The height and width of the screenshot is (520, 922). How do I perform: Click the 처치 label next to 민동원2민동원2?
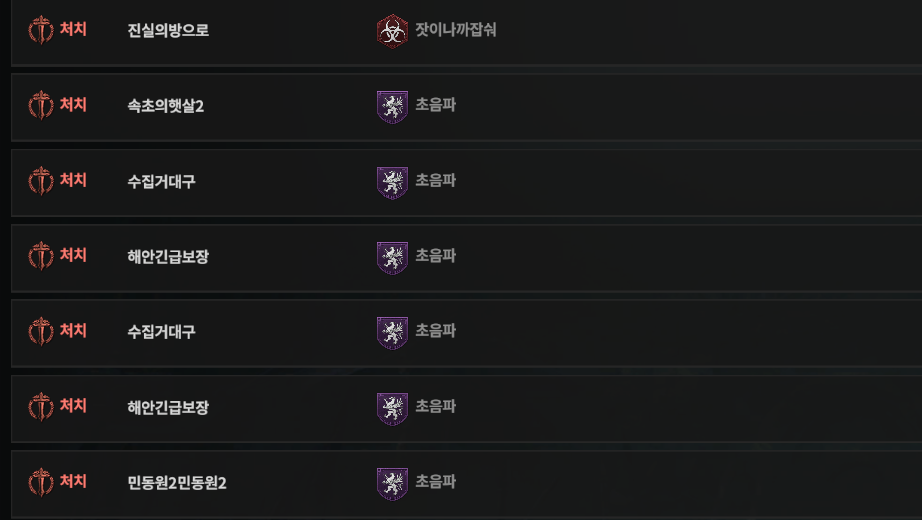coord(74,481)
